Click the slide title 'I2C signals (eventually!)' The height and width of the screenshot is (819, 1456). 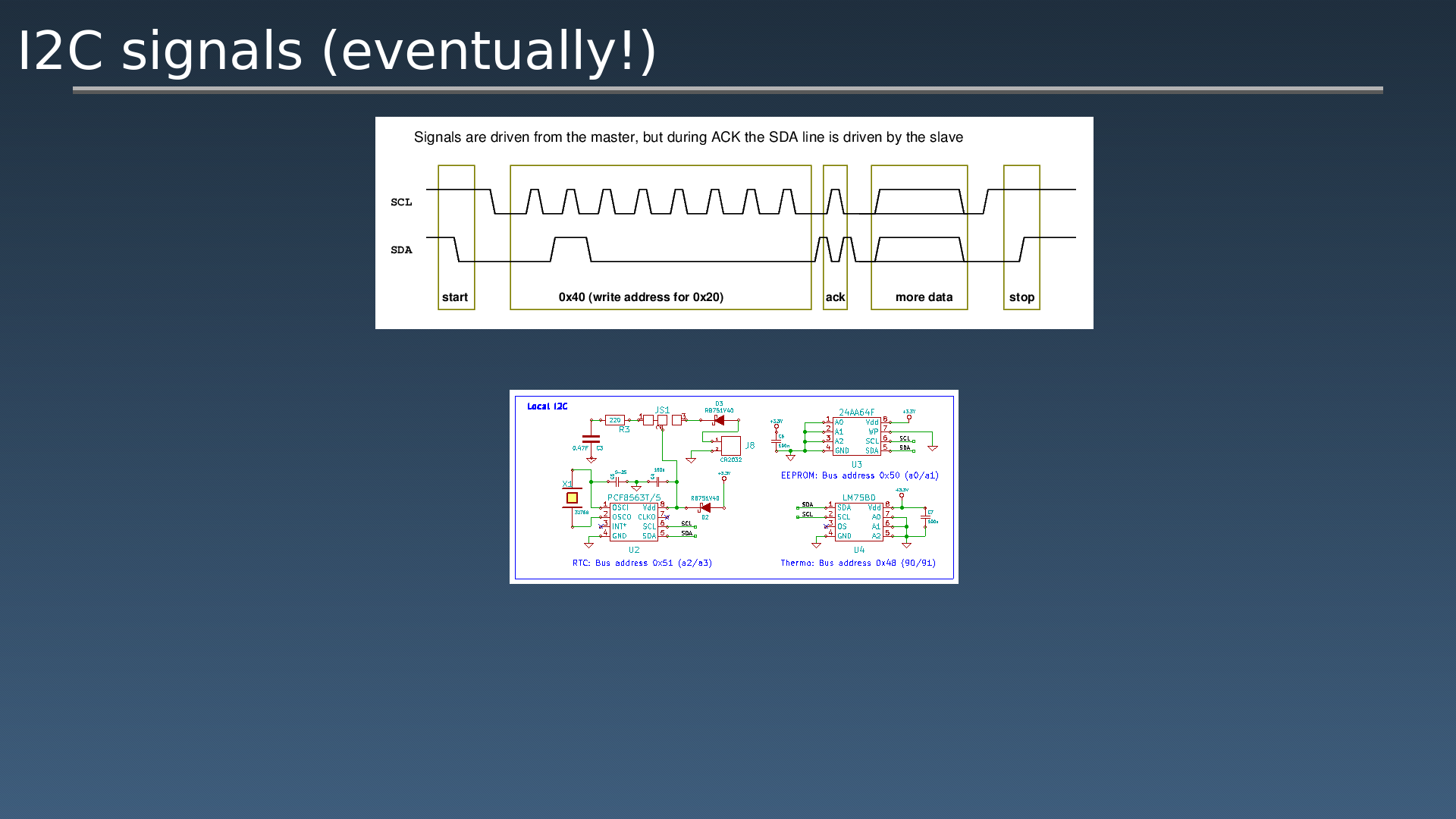[337, 51]
